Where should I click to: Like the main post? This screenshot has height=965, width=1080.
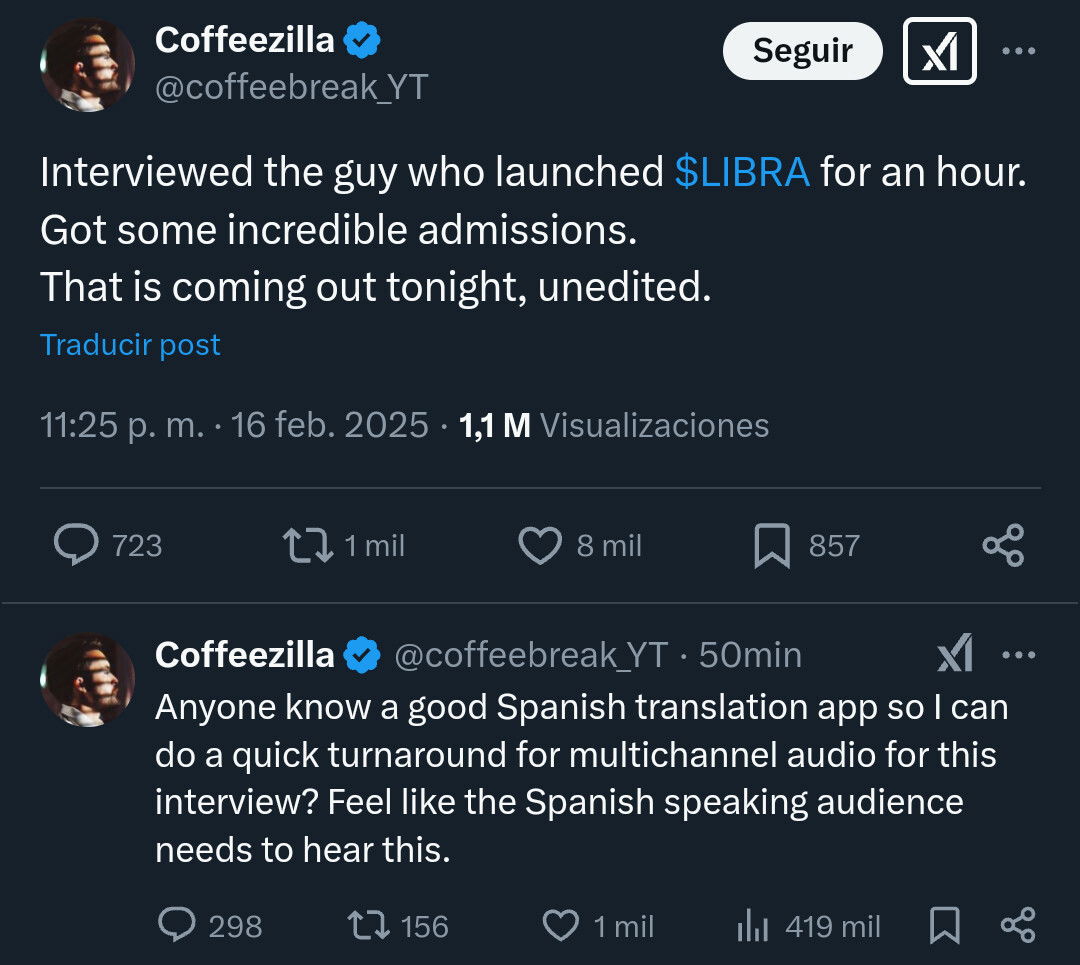pos(541,545)
